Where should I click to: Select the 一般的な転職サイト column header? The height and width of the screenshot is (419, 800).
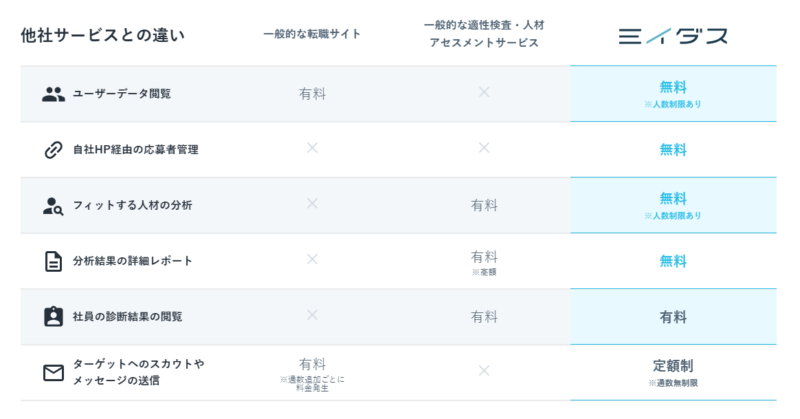[312, 34]
